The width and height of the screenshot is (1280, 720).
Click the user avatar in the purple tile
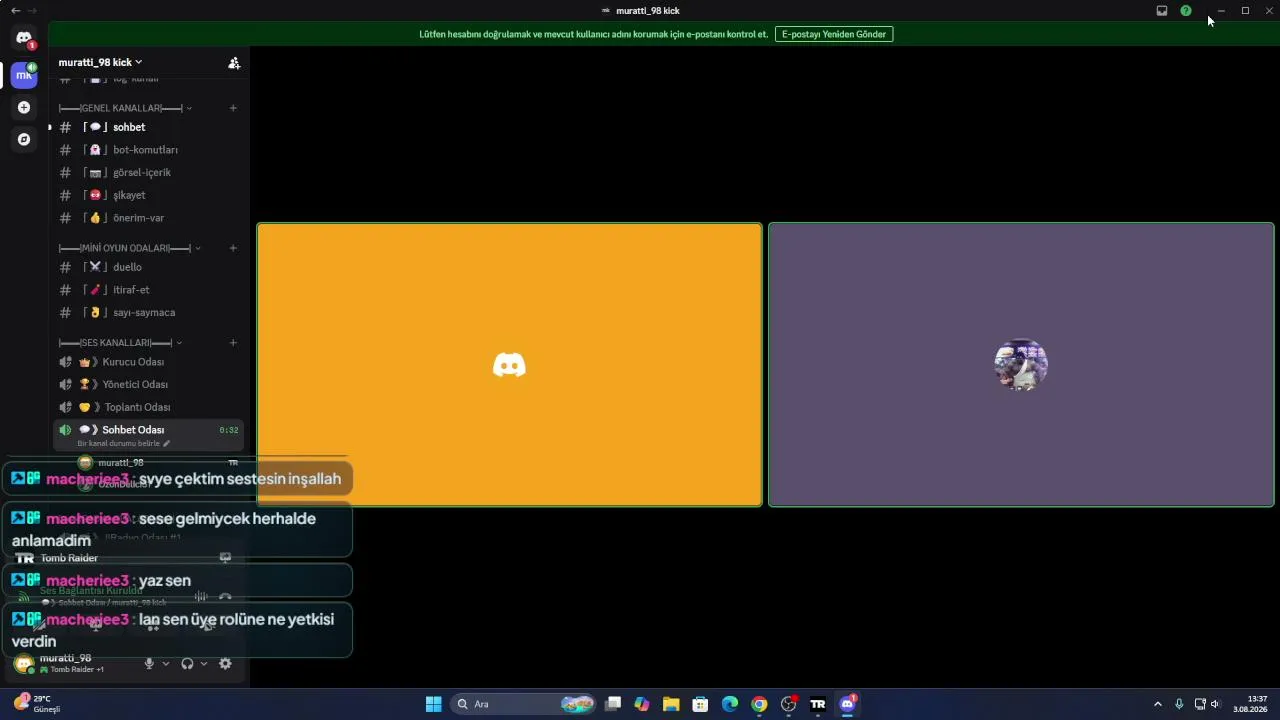(x=1021, y=365)
